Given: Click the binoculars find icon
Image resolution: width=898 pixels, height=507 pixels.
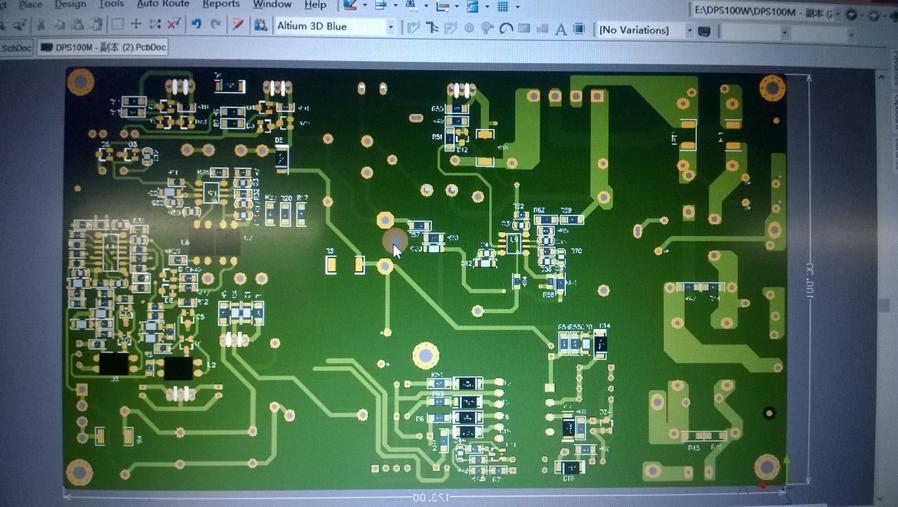Looking at the screenshot, I should 261,25.
